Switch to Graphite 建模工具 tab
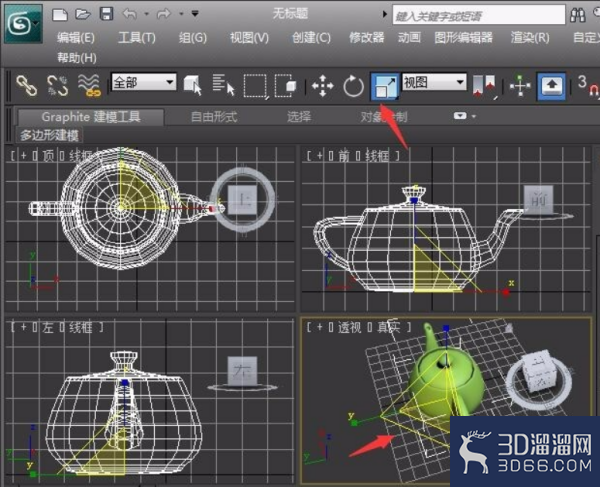 pyautogui.click(x=91, y=117)
